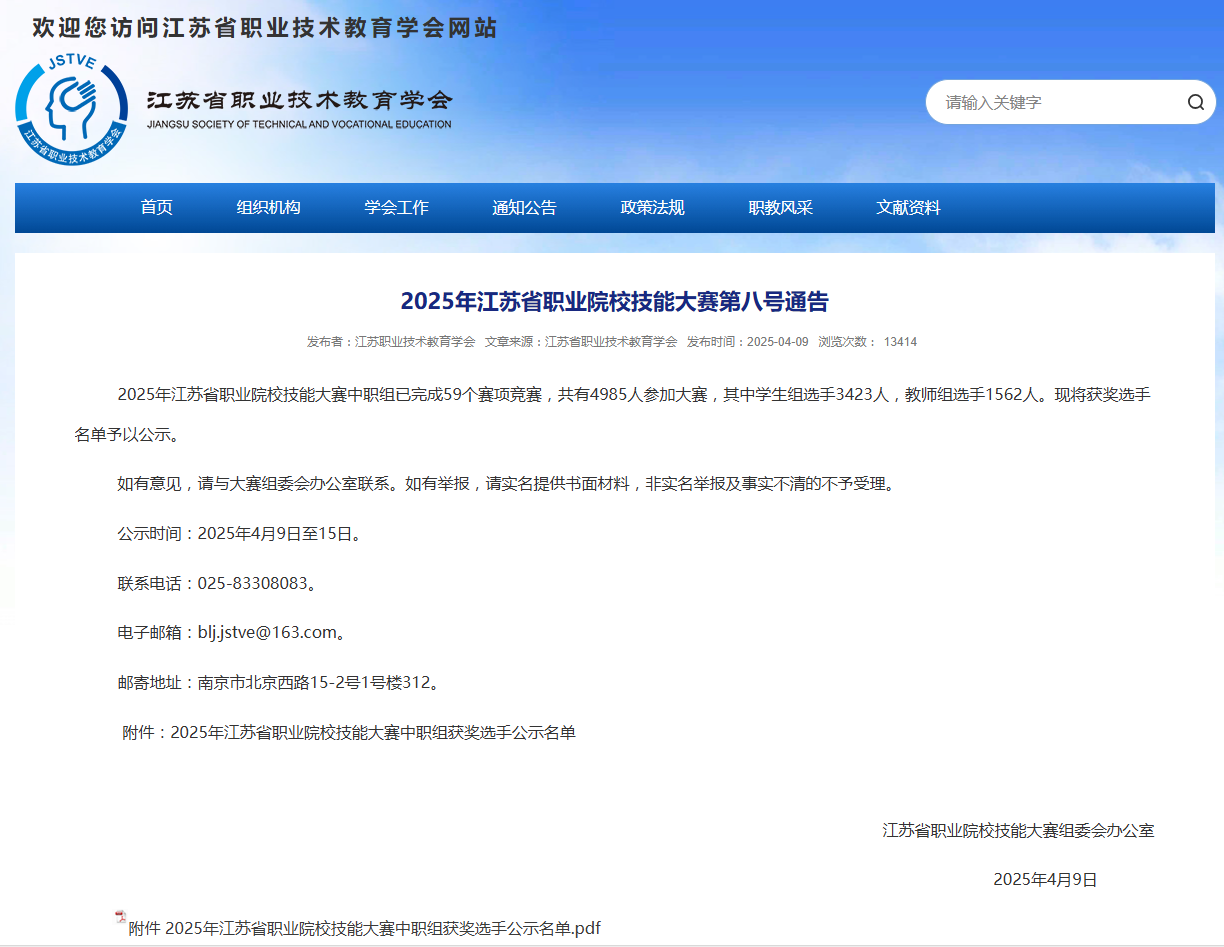Image resolution: width=1224 pixels, height=947 pixels.
Task: Click the PDF file icon beside attachment
Action: [121, 917]
